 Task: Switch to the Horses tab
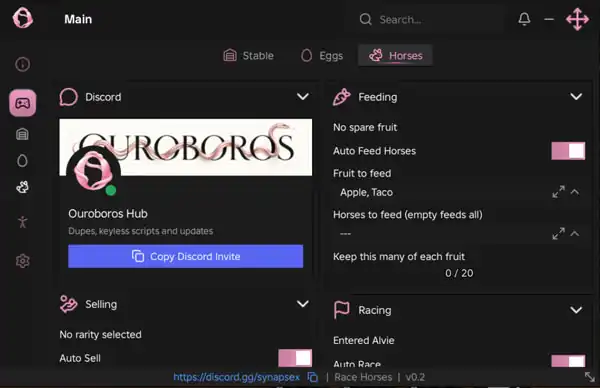coord(396,55)
